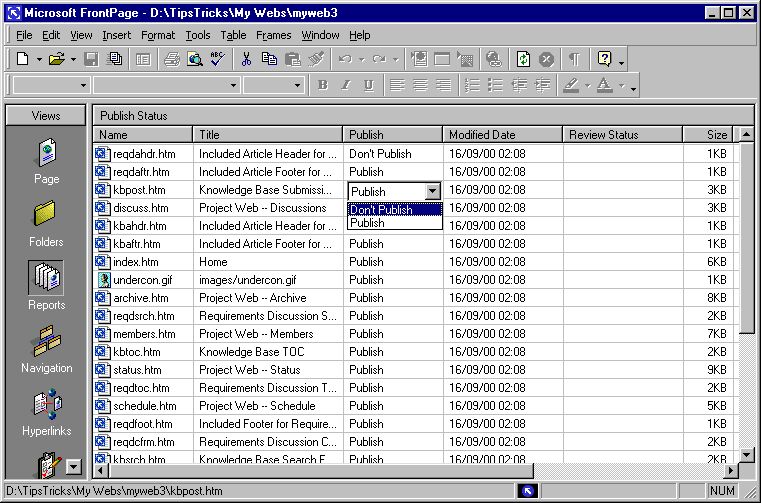Open Microsoft FrontPage Help icon

pos(605,59)
